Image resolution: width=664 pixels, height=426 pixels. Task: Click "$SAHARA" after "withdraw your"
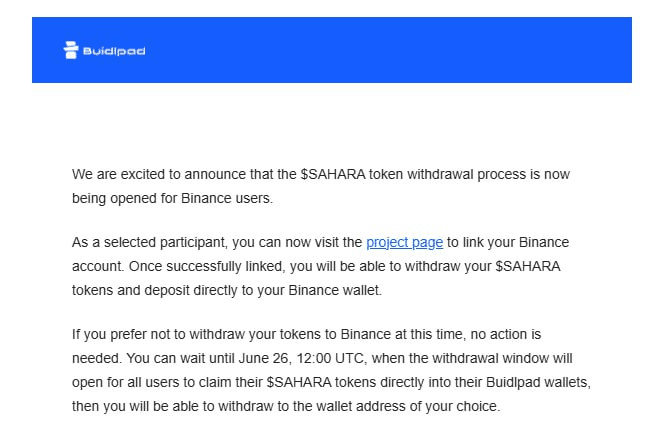[x=528, y=267]
